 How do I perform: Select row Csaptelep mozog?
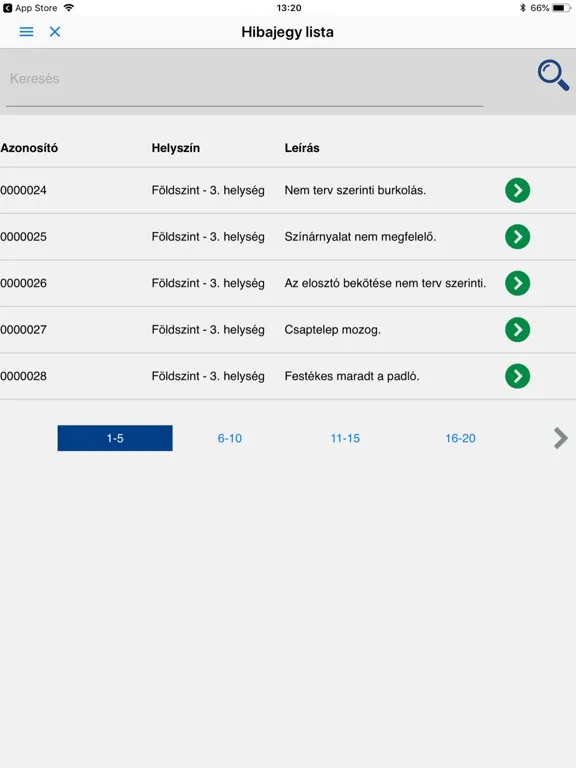coord(288,330)
